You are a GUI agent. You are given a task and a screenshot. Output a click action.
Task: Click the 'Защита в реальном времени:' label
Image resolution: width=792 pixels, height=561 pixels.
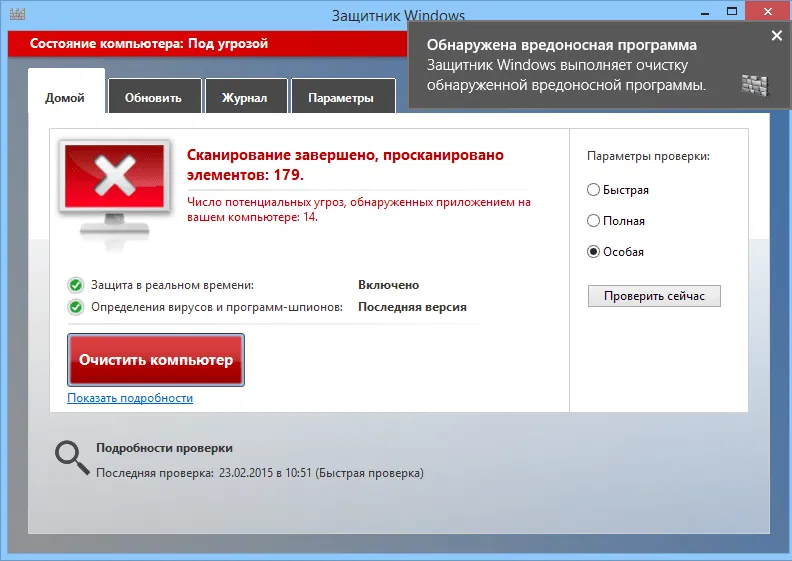point(172,285)
